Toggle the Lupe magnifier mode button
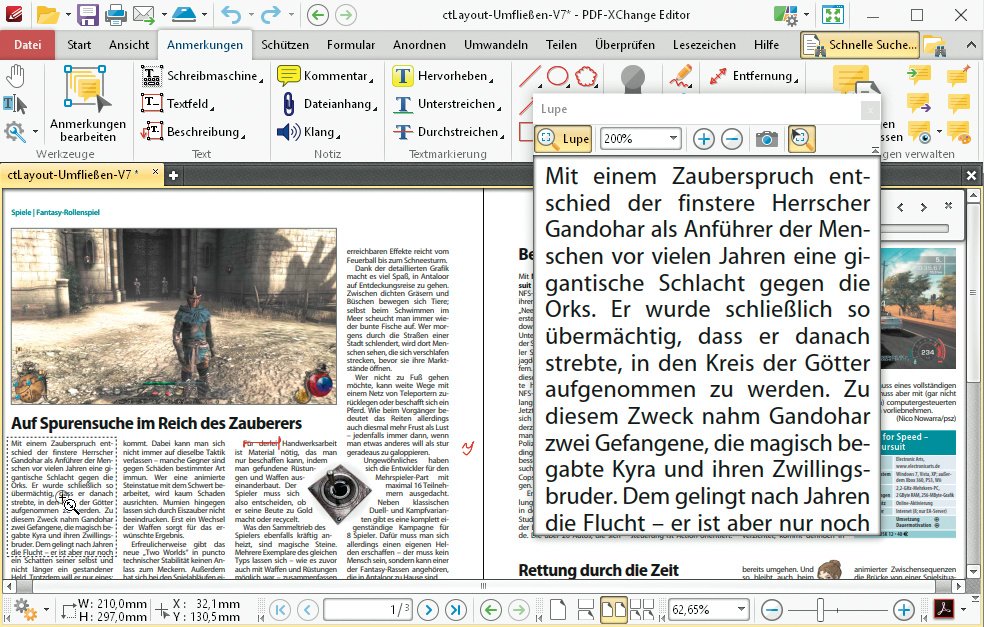Screen dimensions: 984x627 click(801, 139)
